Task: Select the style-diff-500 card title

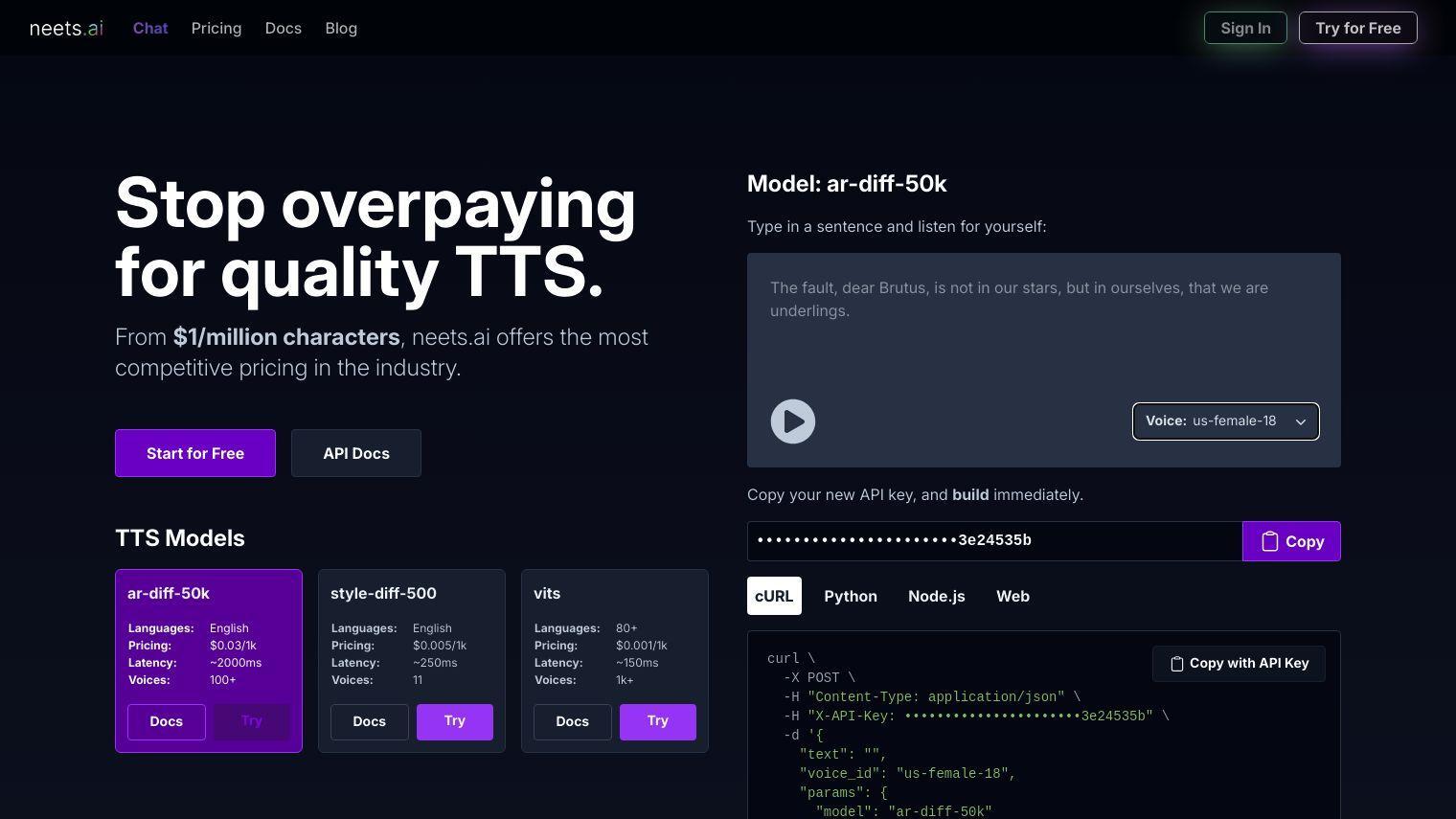Action: pos(383,593)
